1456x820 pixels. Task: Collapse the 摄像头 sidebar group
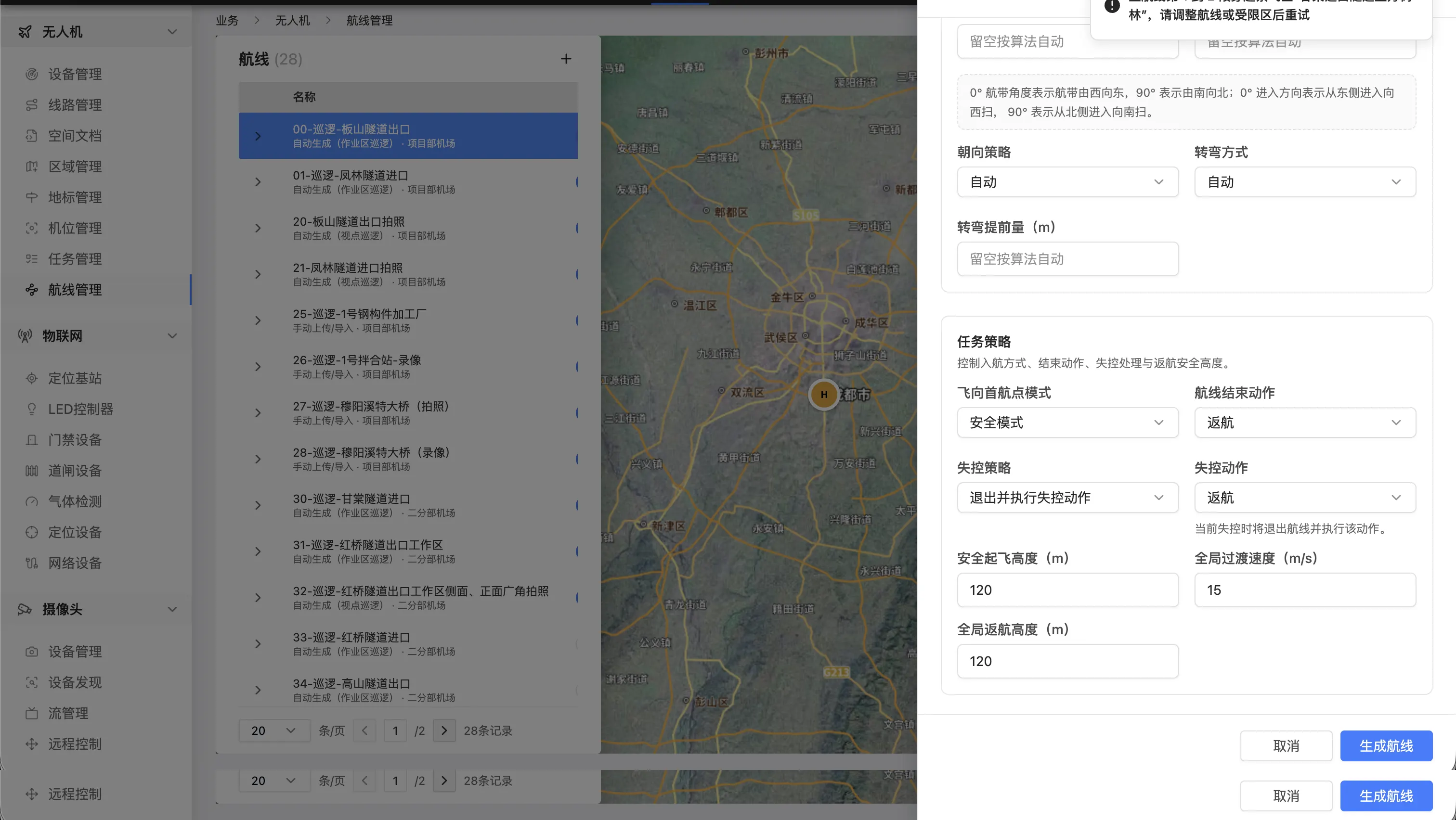(x=172, y=609)
